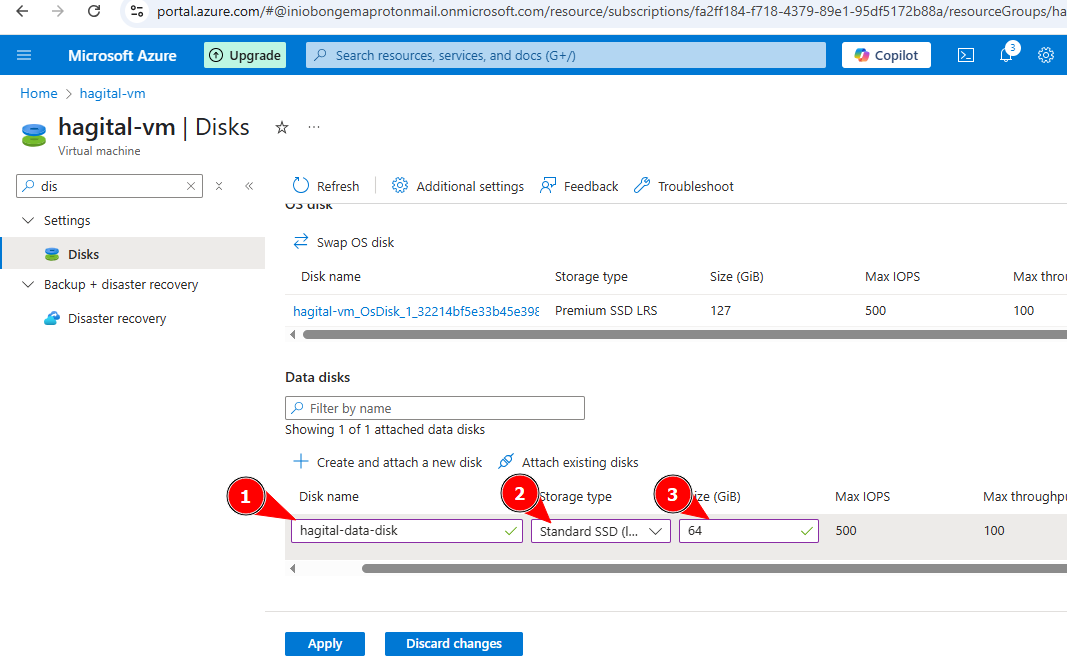1067x671 pixels.
Task: Click Attach existing disks
Action: [x=568, y=462]
